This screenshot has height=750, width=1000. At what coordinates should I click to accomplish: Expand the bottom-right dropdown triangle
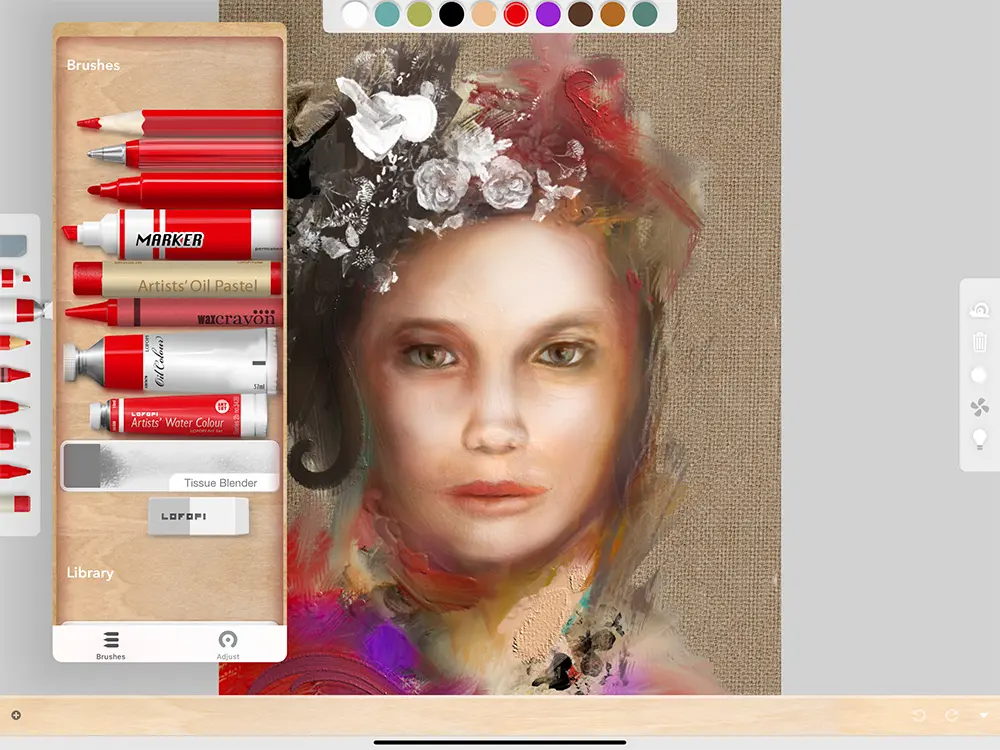984,716
